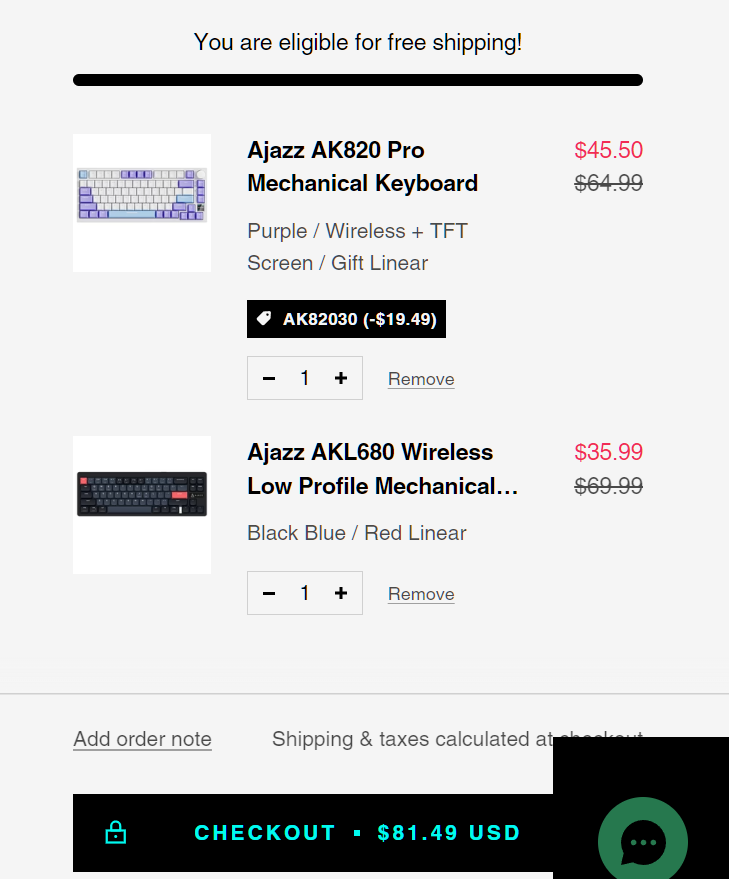Increase quantity of Ajazz AKL680 keyboard

(x=341, y=593)
